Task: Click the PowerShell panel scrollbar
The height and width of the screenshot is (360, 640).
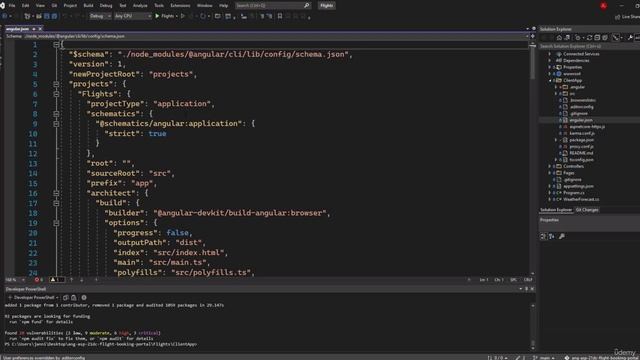Action: tap(533, 327)
